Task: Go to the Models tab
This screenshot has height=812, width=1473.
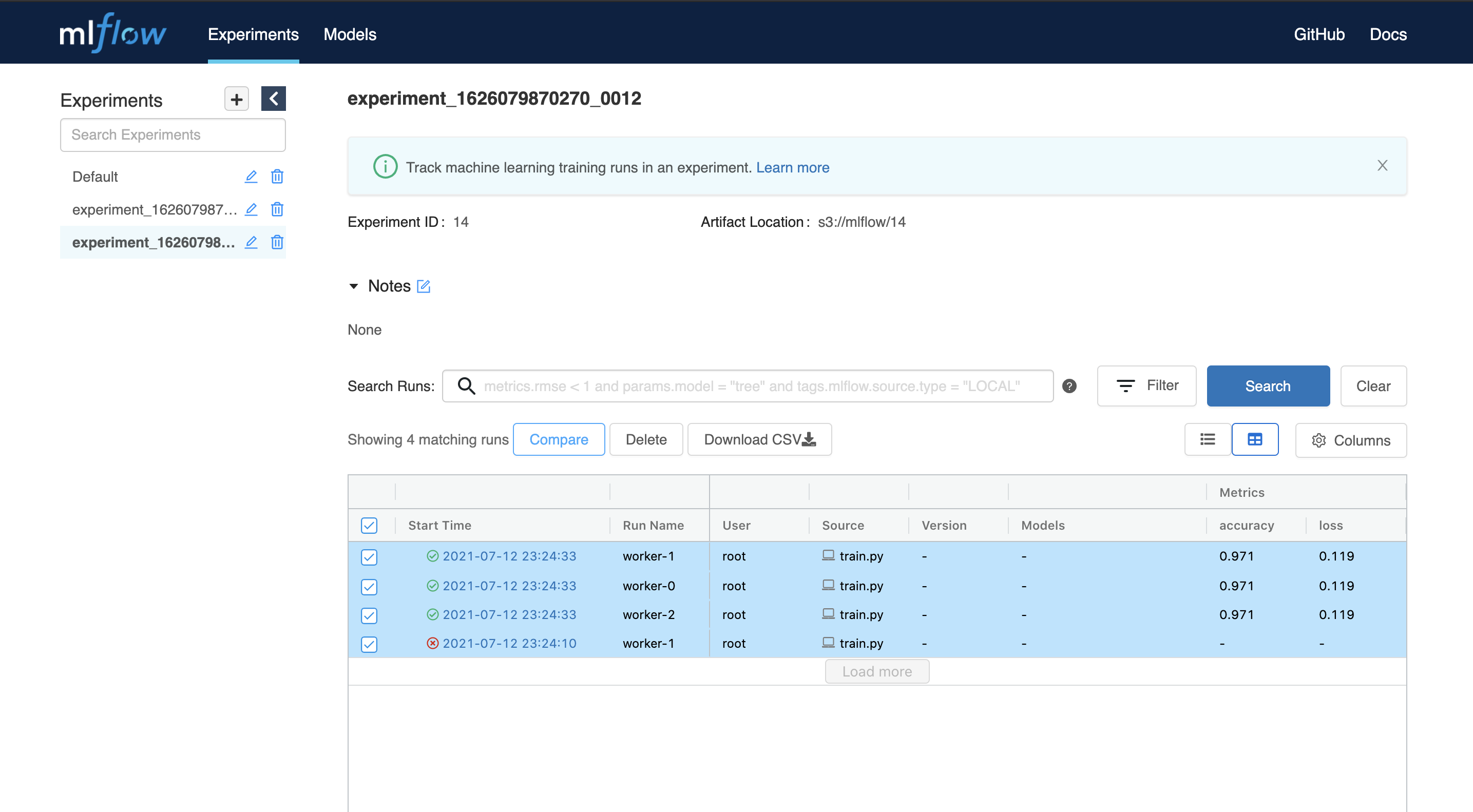Action: 349,34
